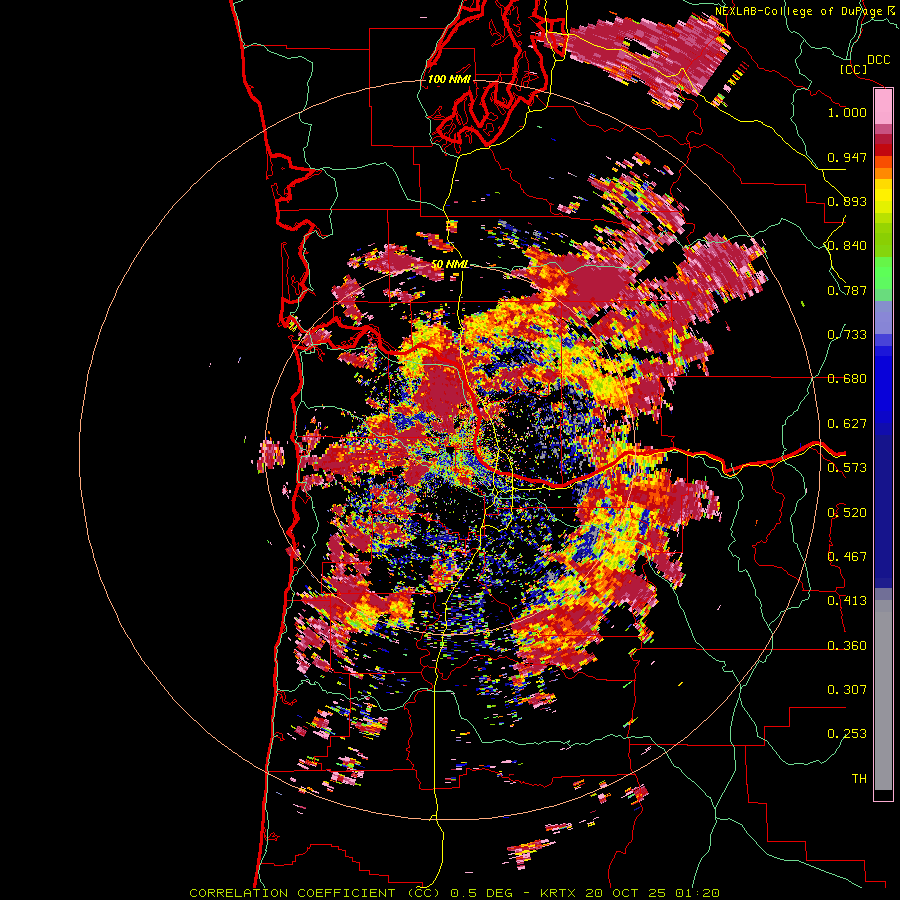The image size is (900, 900).
Task: Select the 0.787 legend value
Action: [x=847, y=290]
